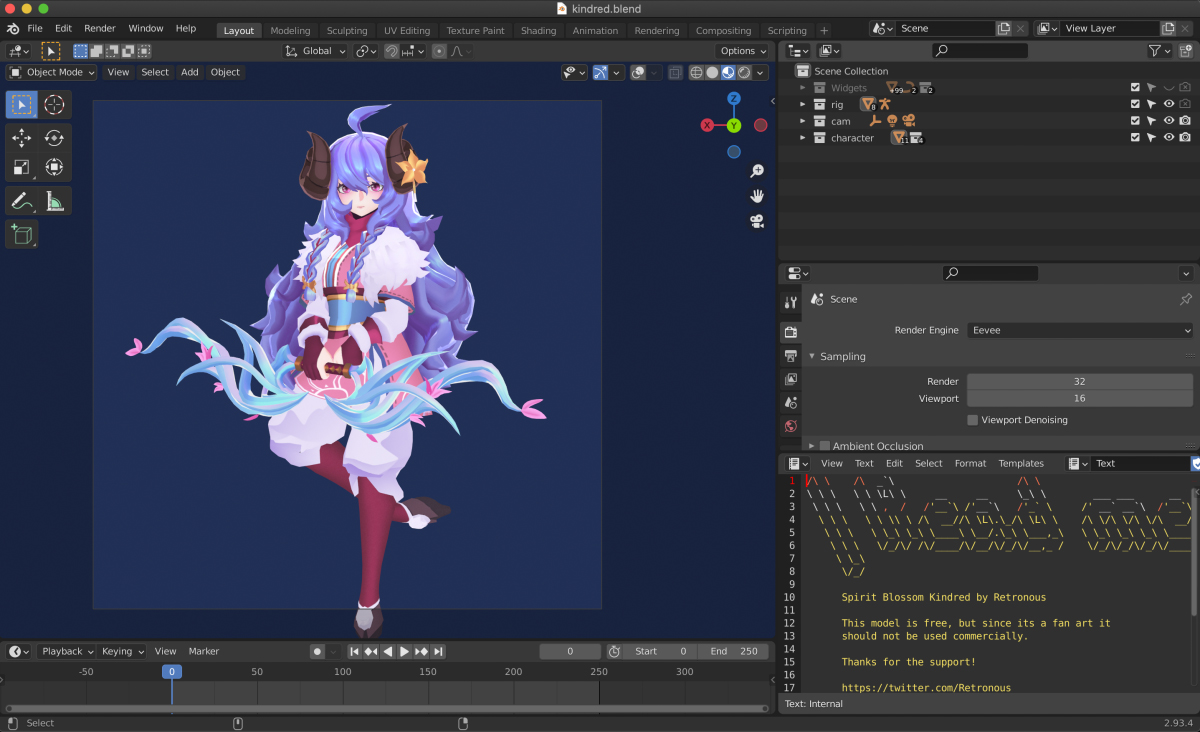The height and width of the screenshot is (732, 1200).
Task: Open the Object Mode dropdown
Action: pyautogui.click(x=52, y=72)
